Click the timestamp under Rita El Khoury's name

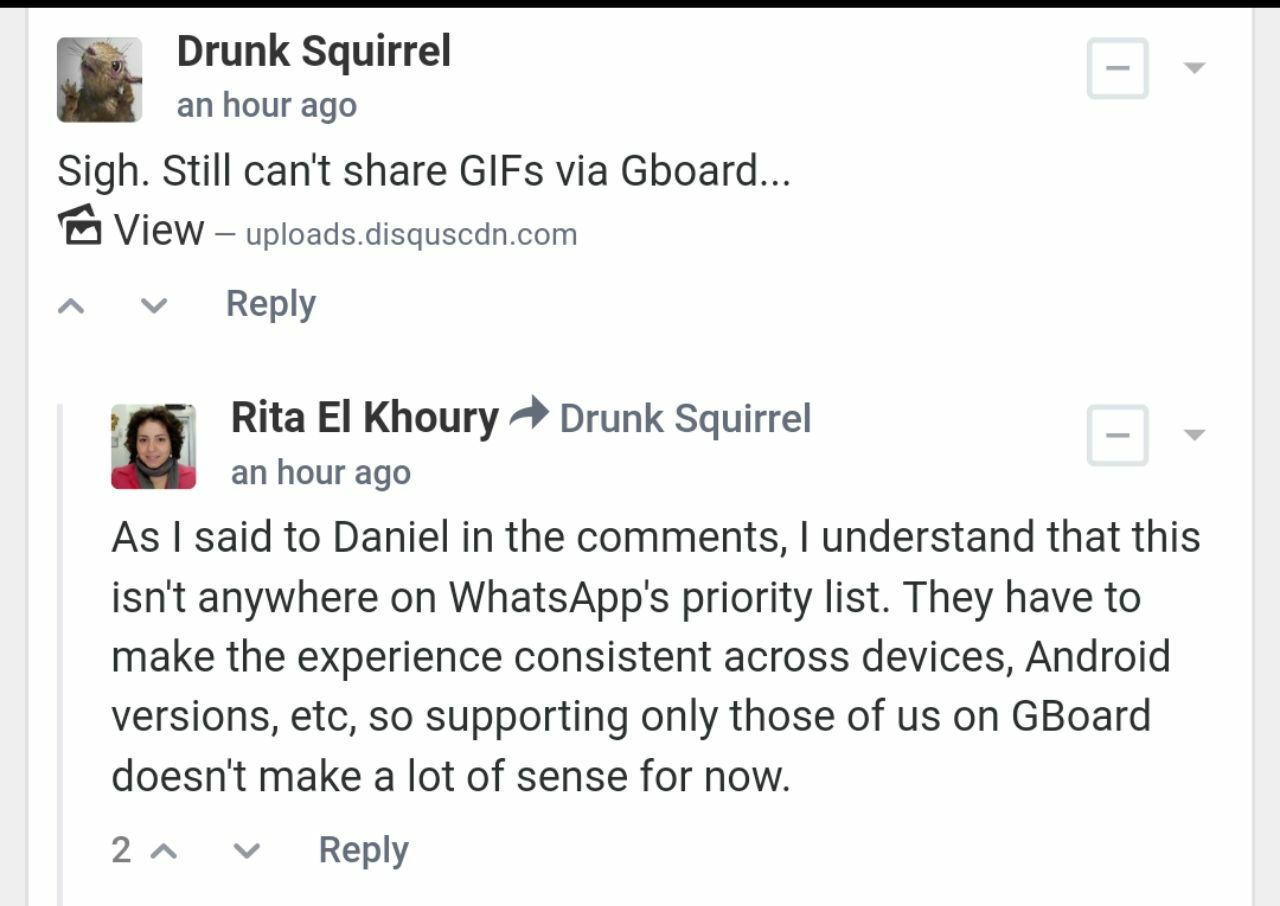click(320, 473)
